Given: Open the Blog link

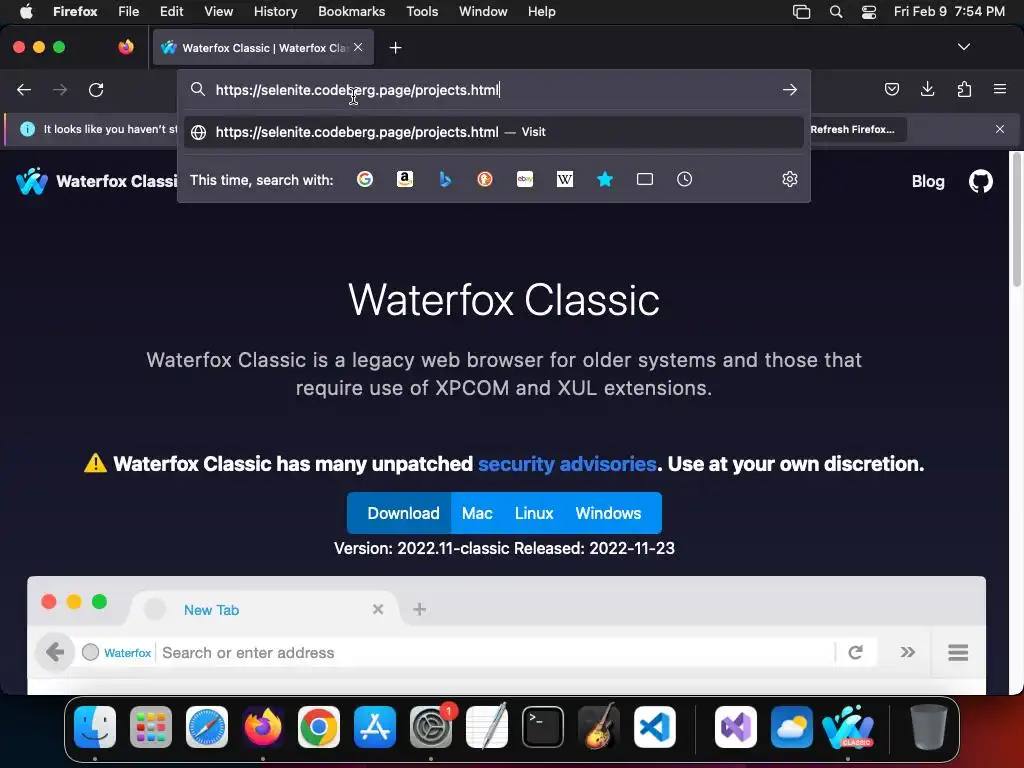Looking at the screenshot, I should pos(928,181).
